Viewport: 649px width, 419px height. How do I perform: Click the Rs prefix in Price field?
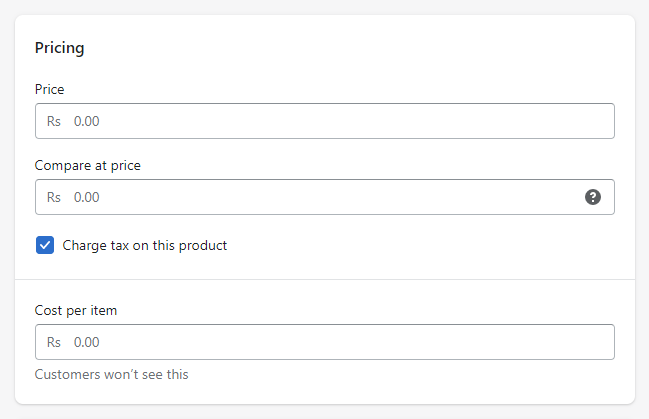pyautogui.click(x=54, y=121)
